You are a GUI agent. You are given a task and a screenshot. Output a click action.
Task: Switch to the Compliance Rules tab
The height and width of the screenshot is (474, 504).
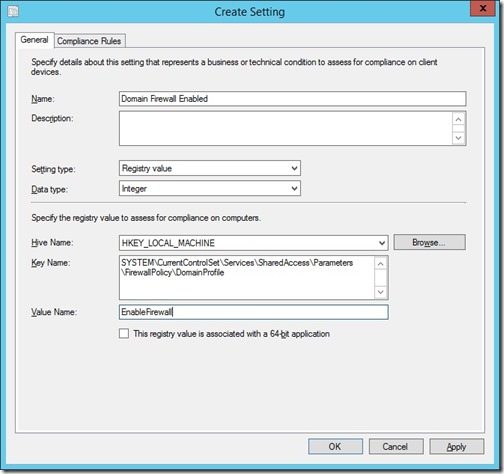coord(89,41)
